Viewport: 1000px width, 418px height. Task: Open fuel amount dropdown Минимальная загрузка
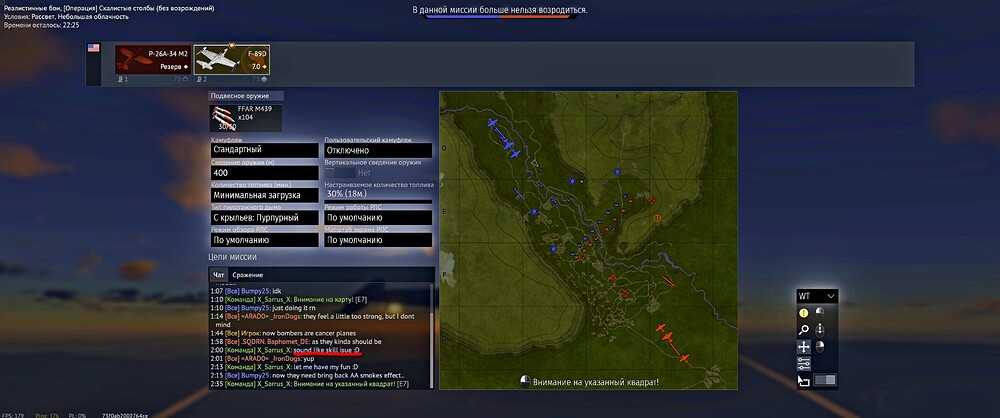265,195
